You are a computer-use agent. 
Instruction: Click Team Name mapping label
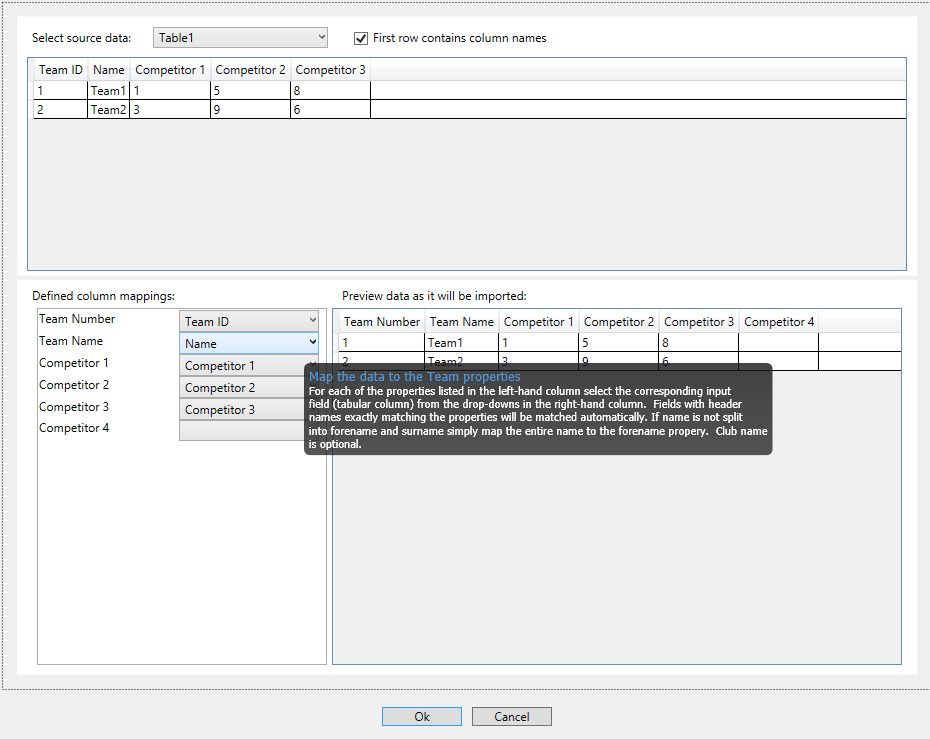tap(71, 341)
